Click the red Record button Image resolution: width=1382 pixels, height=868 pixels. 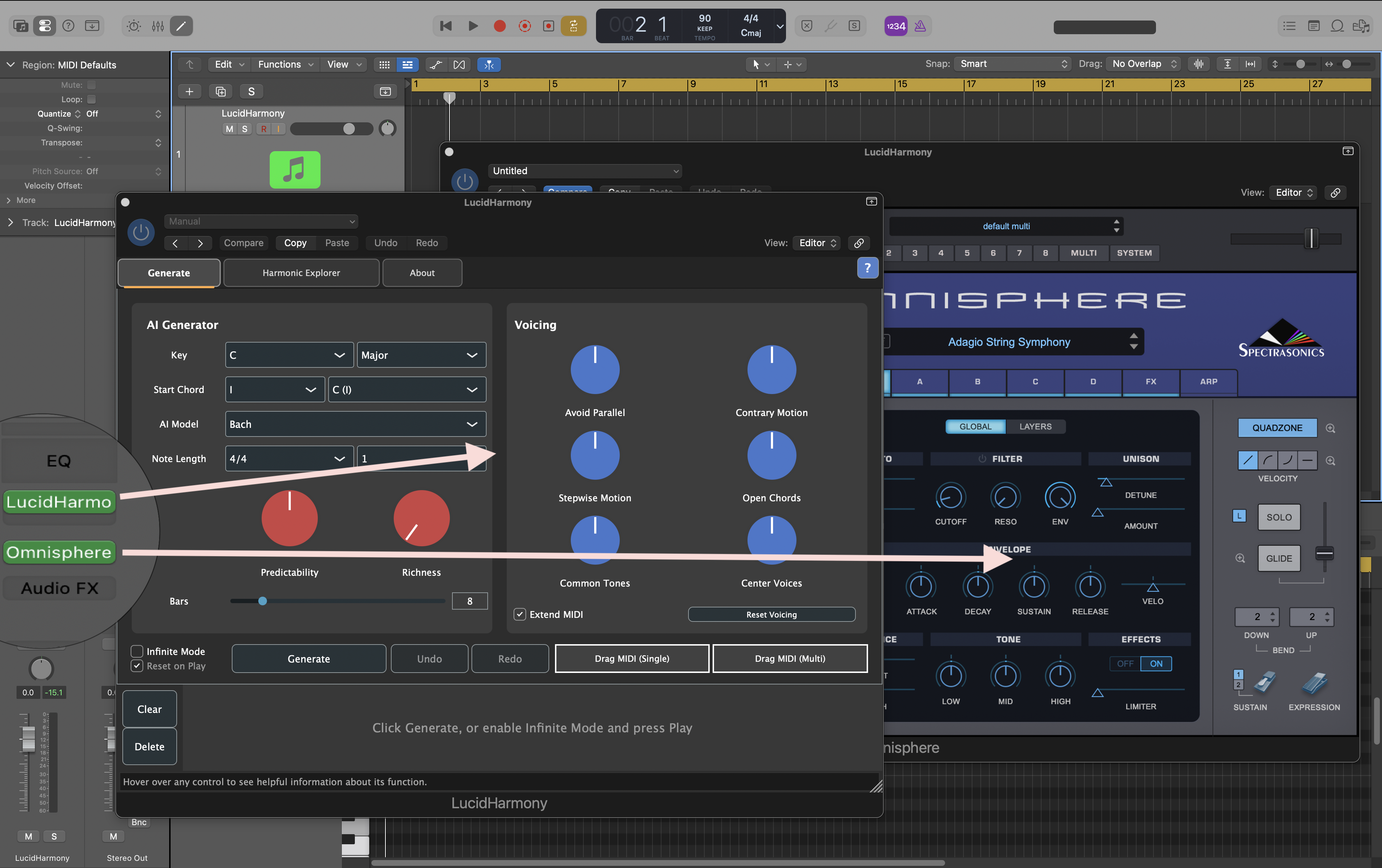click(499, 26)
